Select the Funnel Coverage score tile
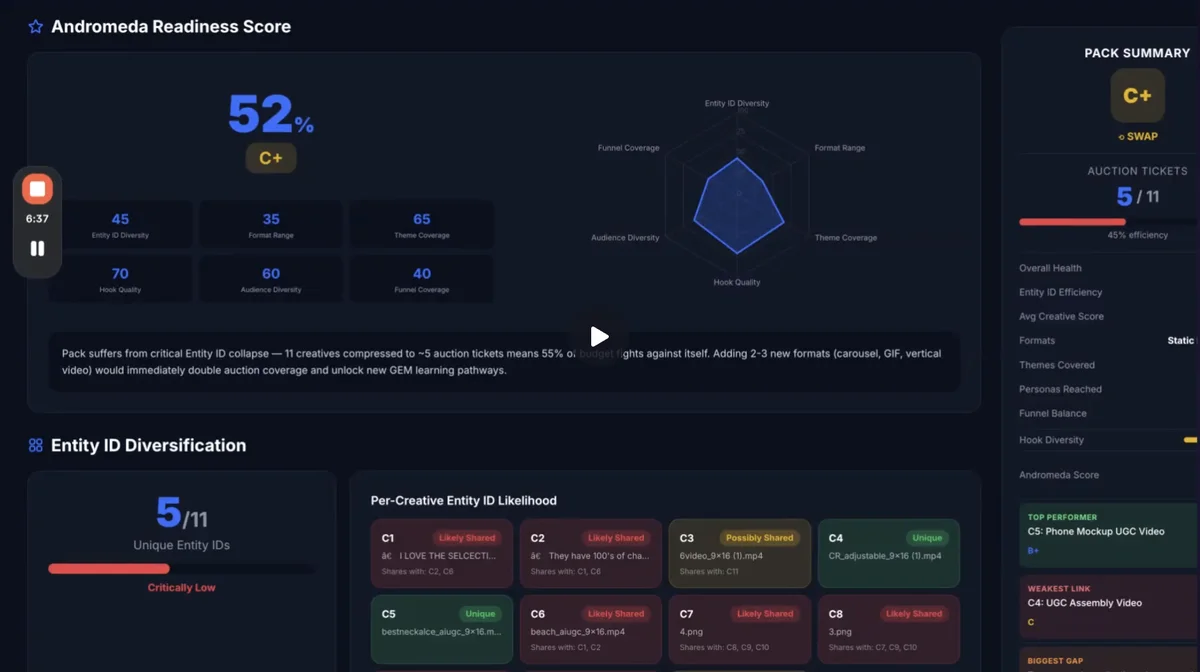This screenshot has width=1200, height=672. (422, 279)
